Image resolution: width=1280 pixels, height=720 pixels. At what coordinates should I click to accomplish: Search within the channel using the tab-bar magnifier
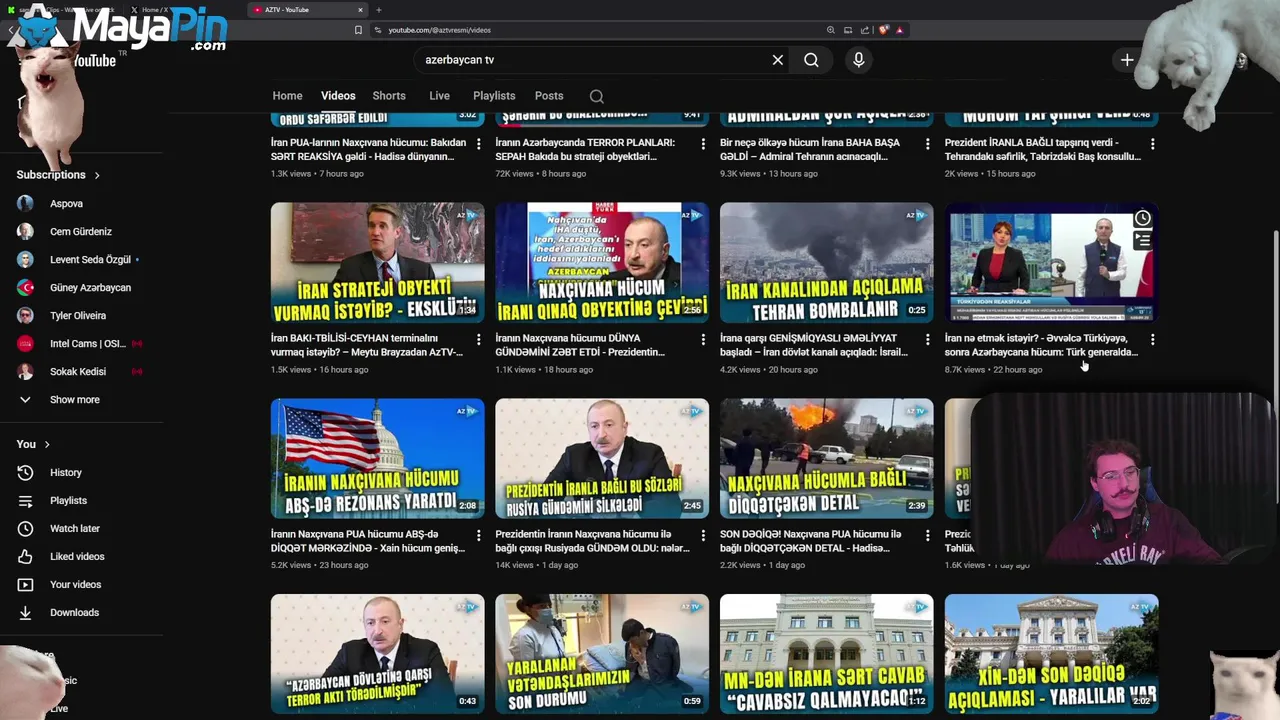click(x=596, y=96)
